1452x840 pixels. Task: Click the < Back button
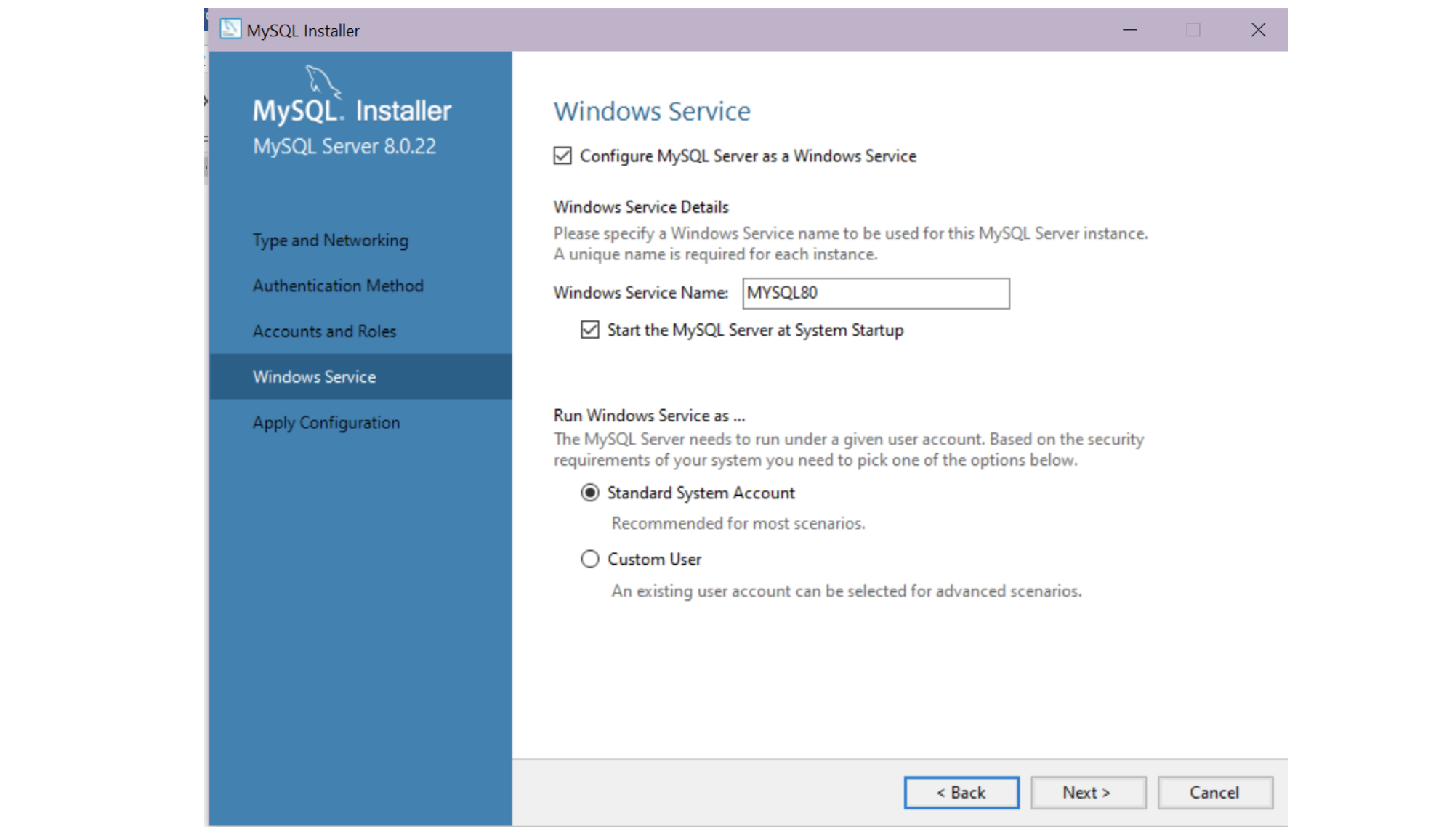[961, 792]
